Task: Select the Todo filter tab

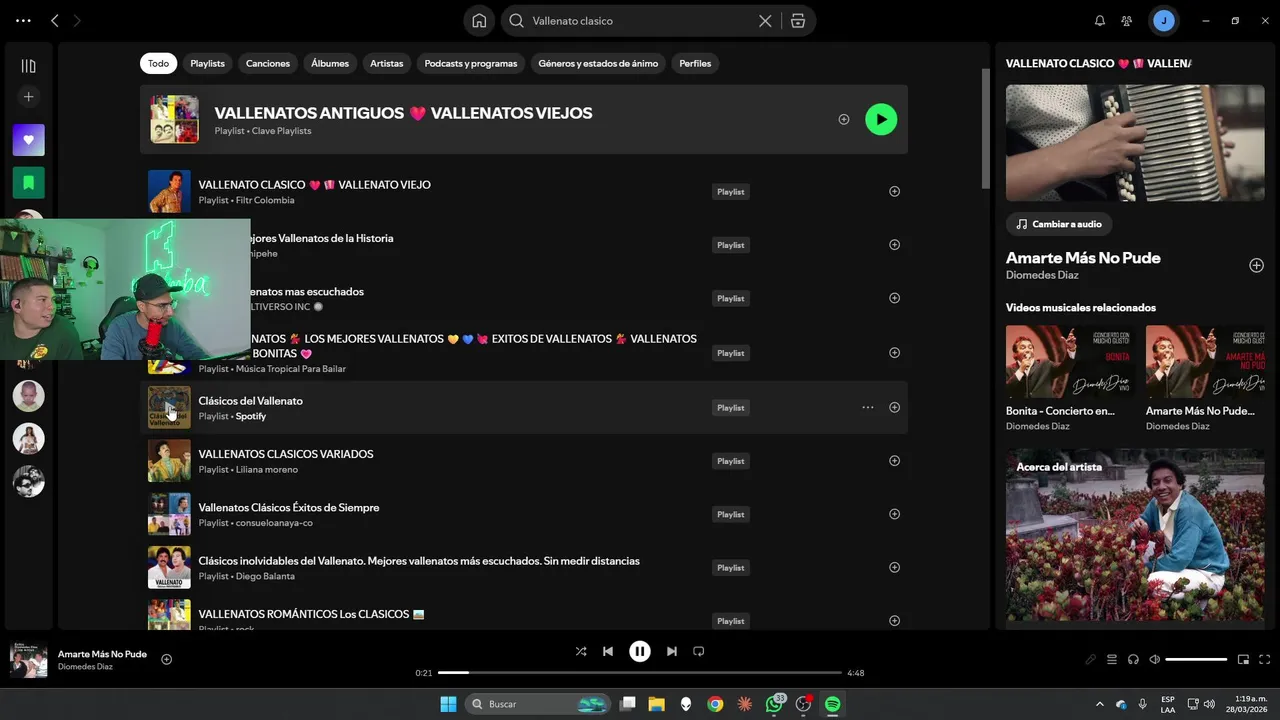Action: tap(159, 63)
